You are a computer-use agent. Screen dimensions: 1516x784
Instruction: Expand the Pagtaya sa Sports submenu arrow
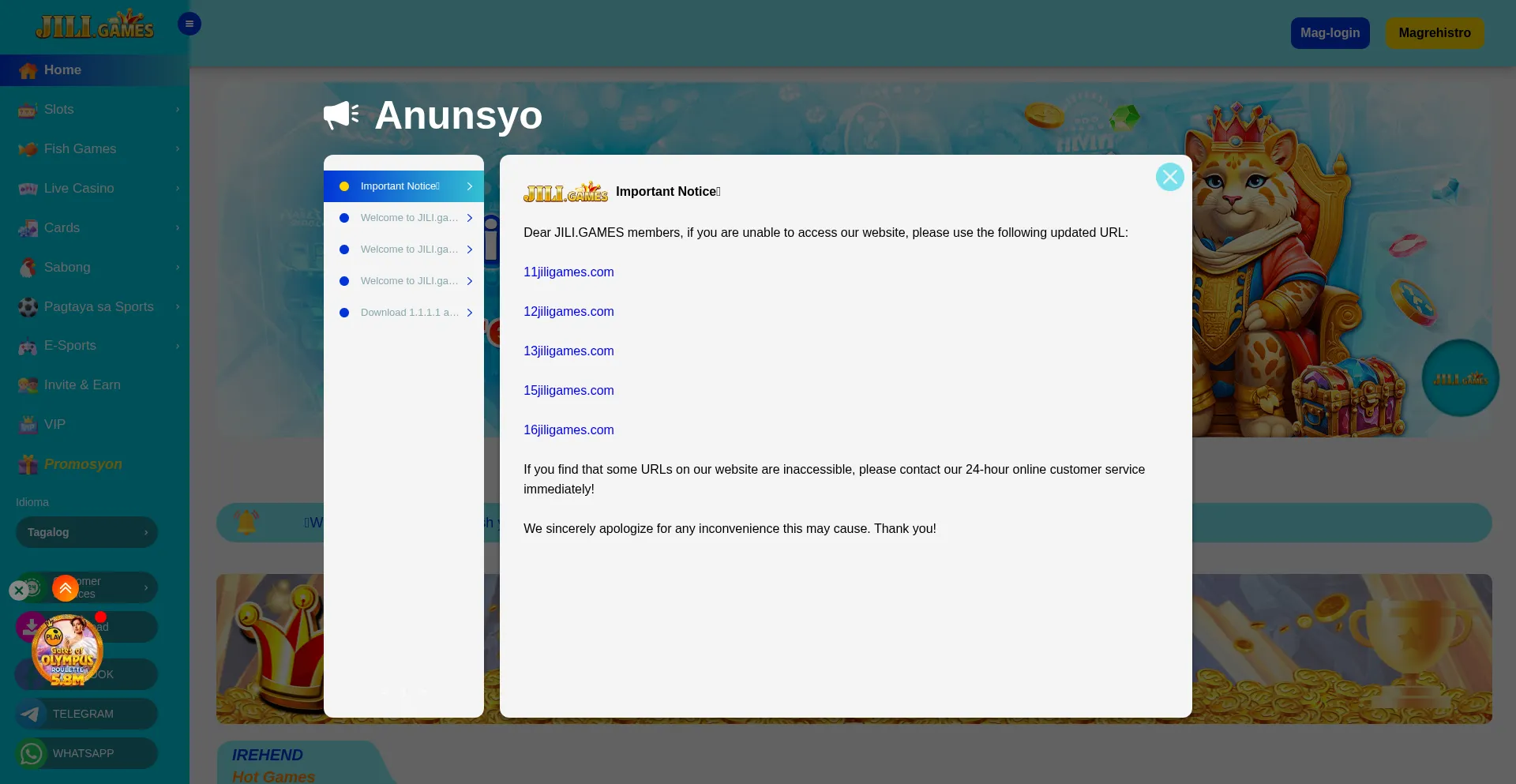click(178, 307)
